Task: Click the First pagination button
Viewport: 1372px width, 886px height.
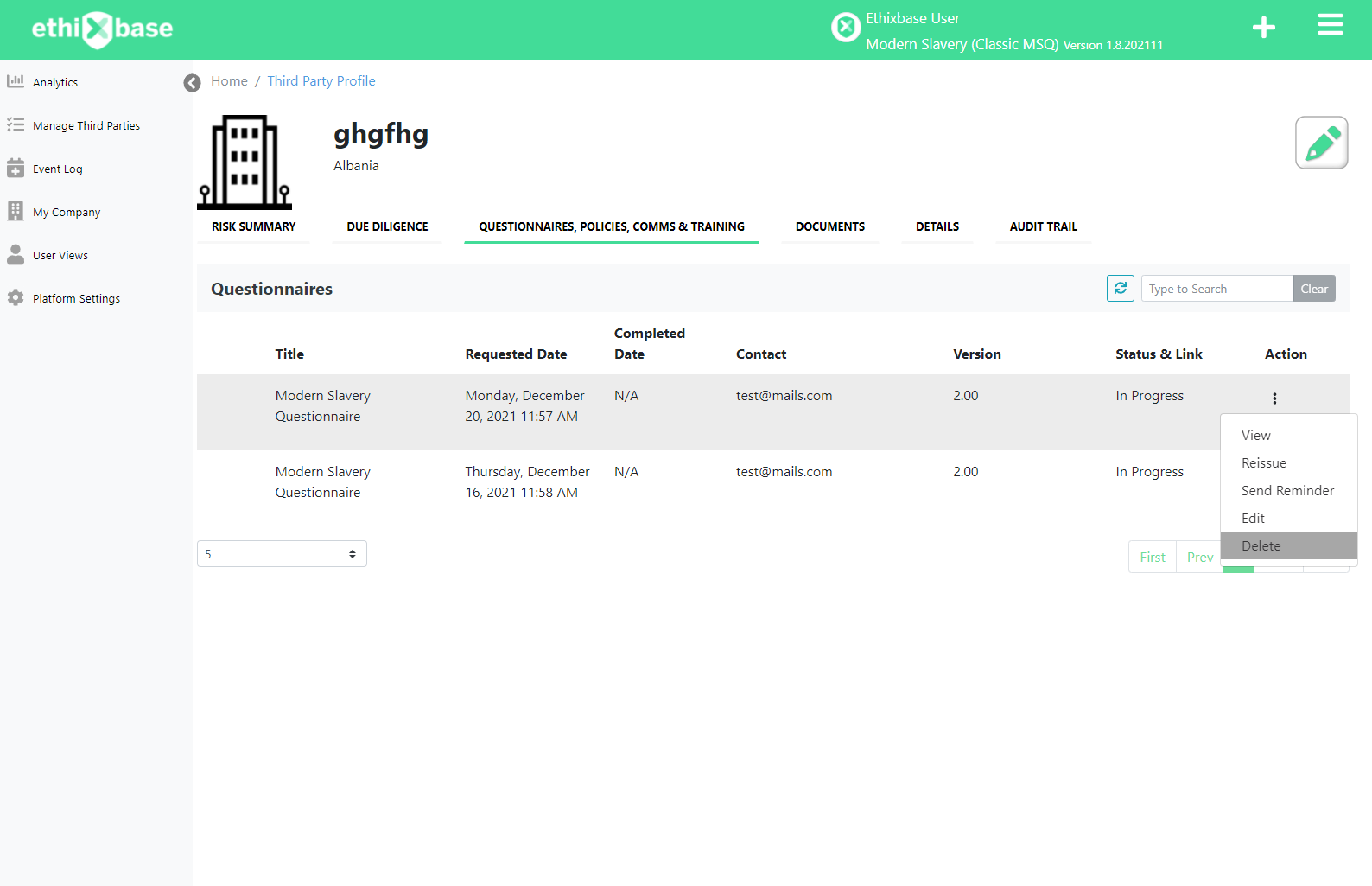Action: coord(1153,557)
